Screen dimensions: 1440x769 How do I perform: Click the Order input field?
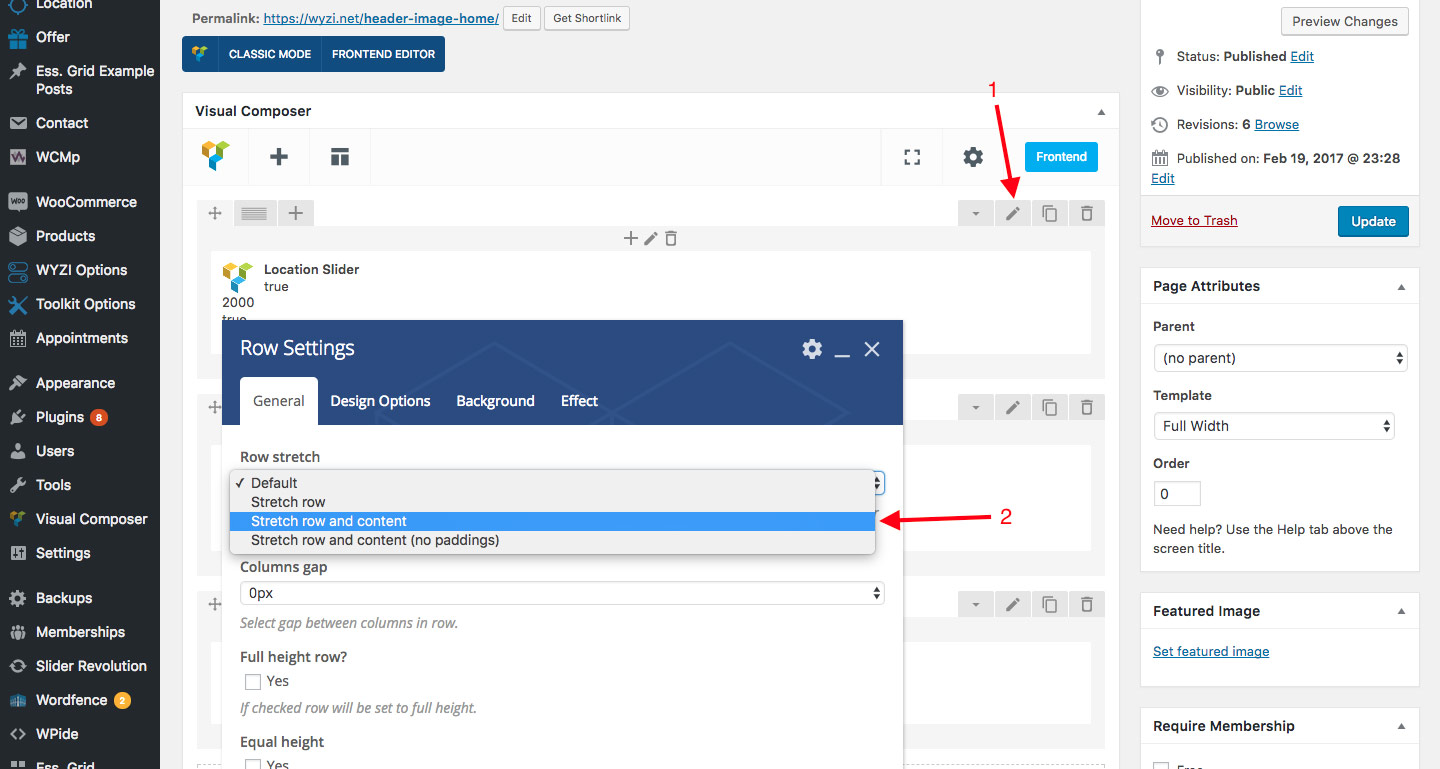[1177, 494]
